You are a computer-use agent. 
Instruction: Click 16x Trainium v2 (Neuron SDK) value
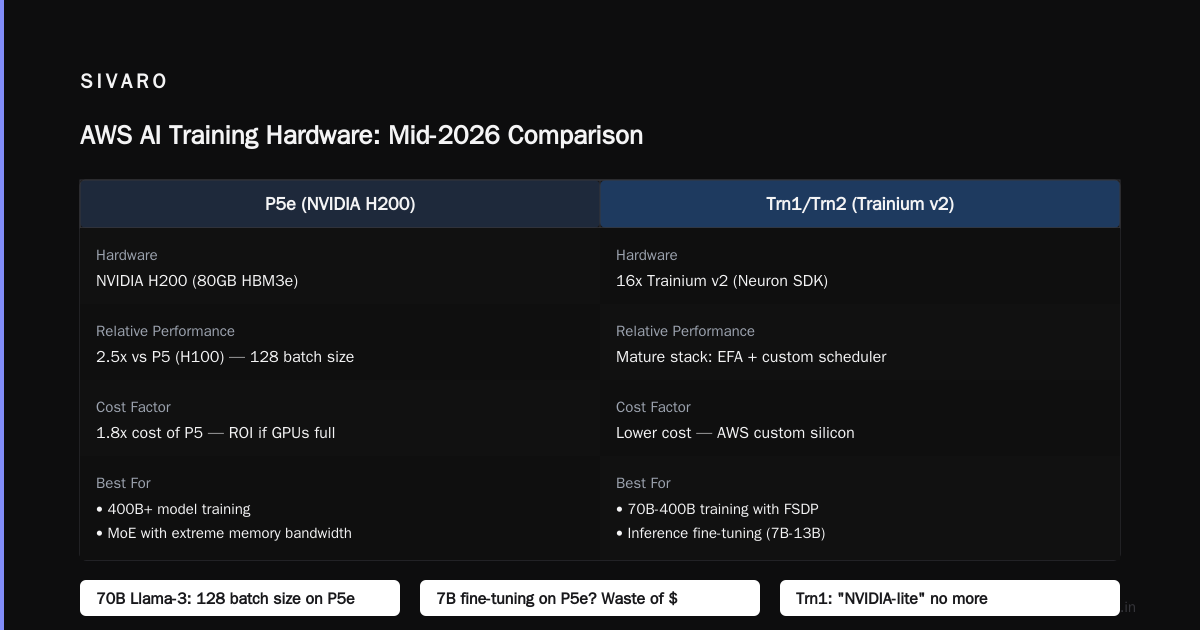click(x=722, y=281)
